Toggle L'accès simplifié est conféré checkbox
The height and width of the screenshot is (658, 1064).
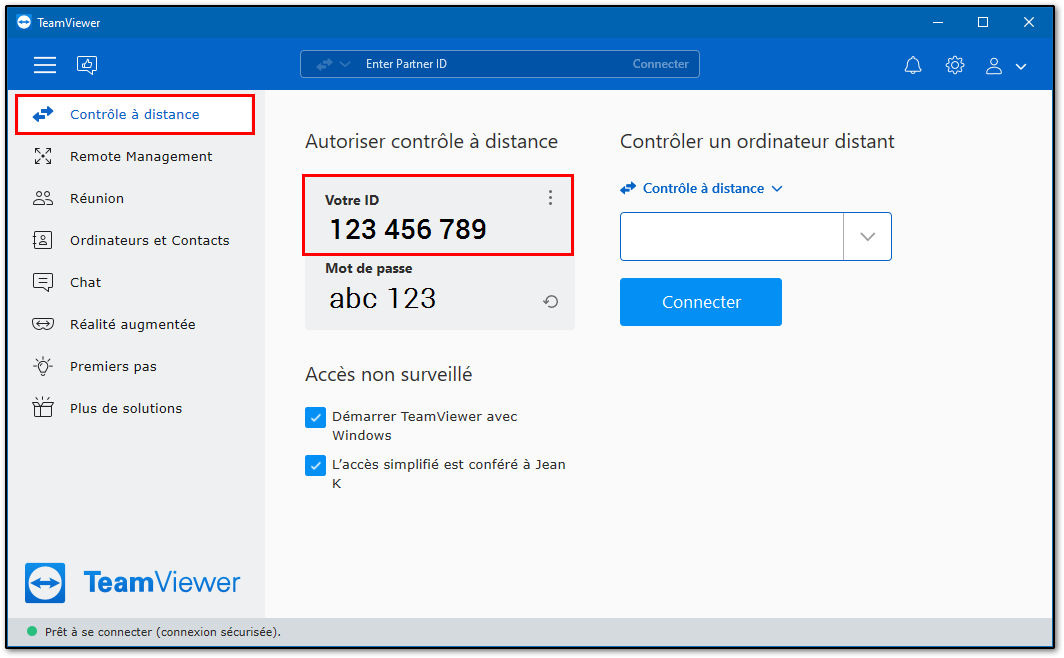tap(316, 465)
